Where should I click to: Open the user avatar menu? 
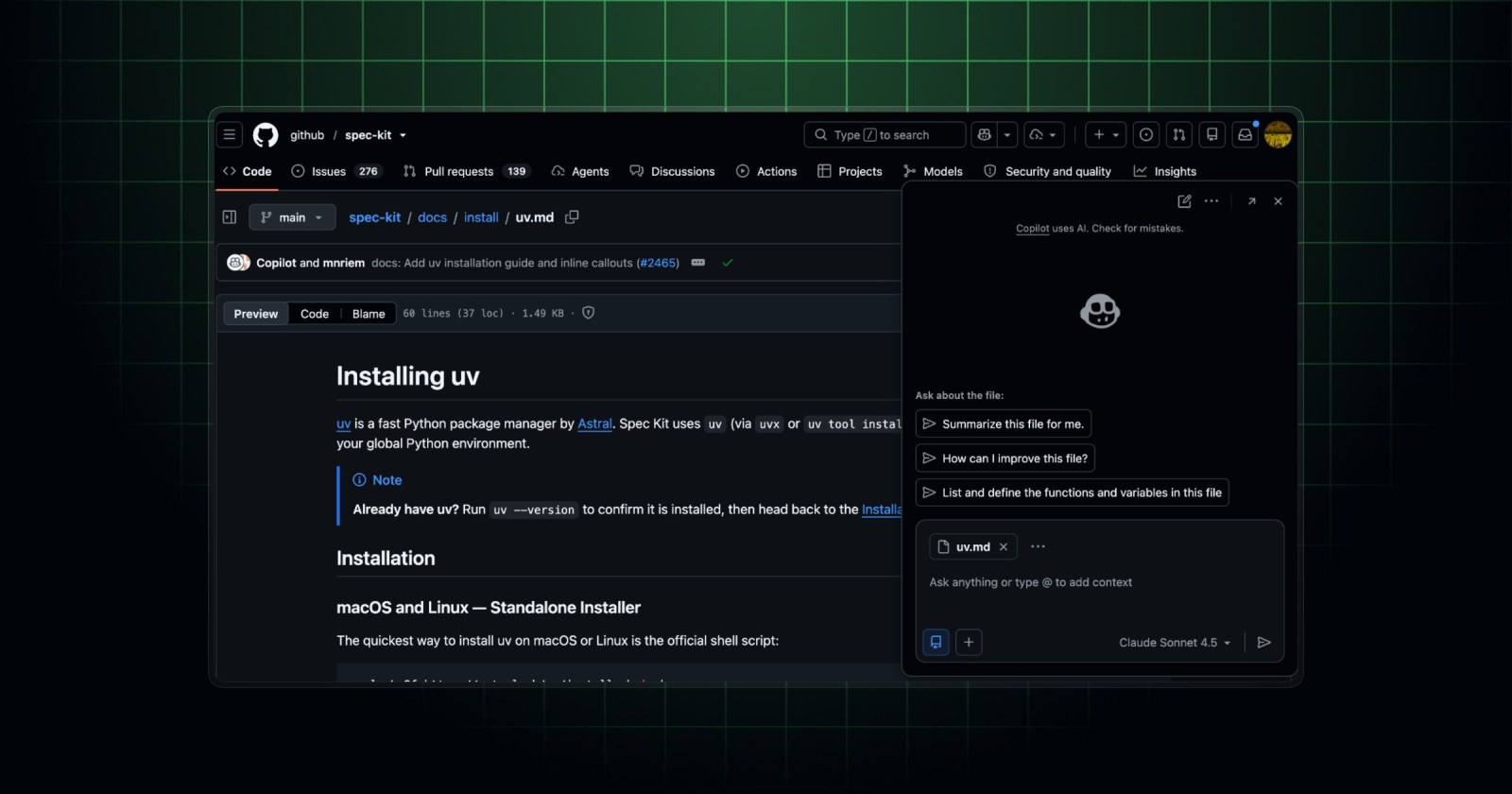click(1278, 135)
